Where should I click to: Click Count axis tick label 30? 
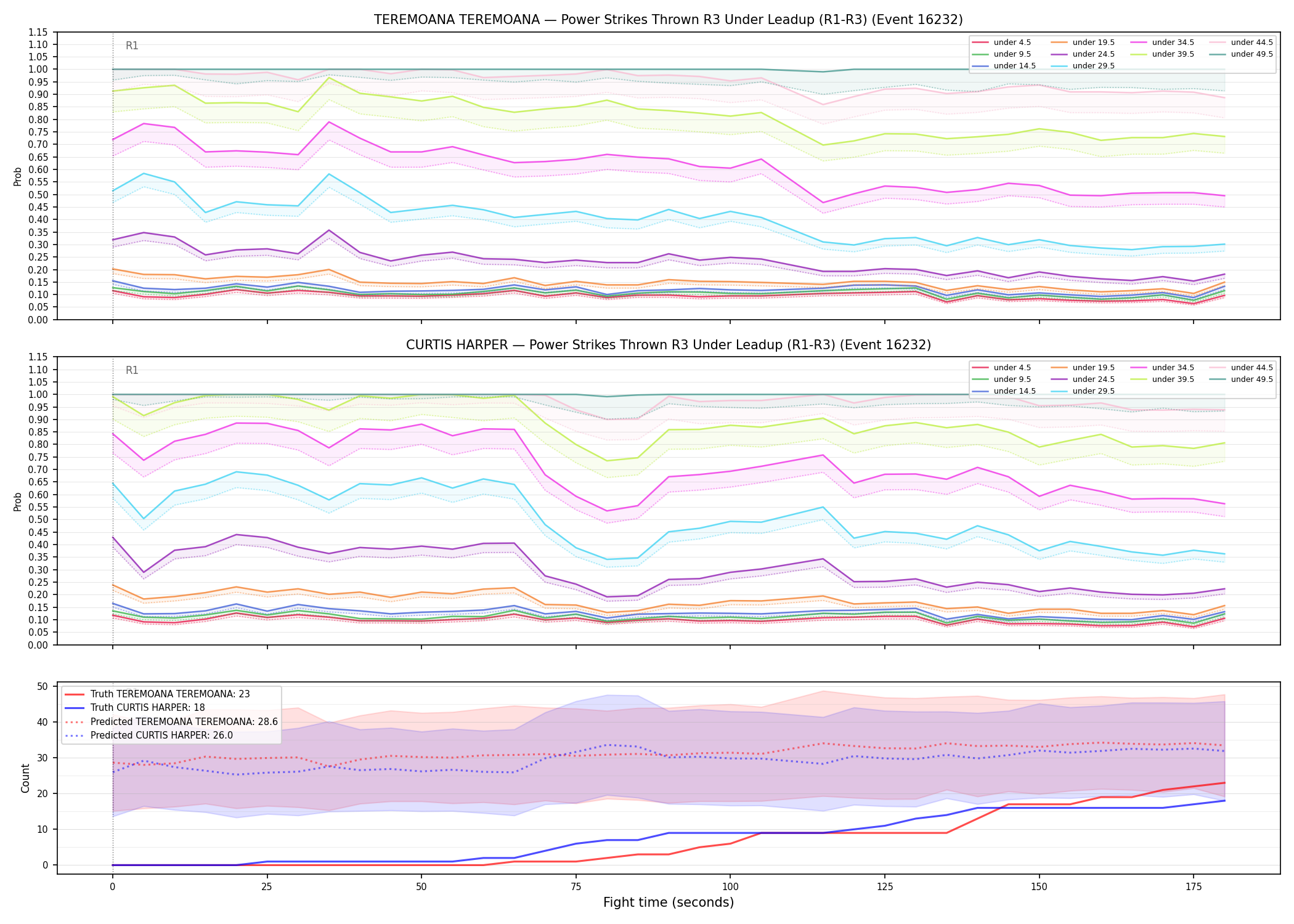click(x=43, y=758)
